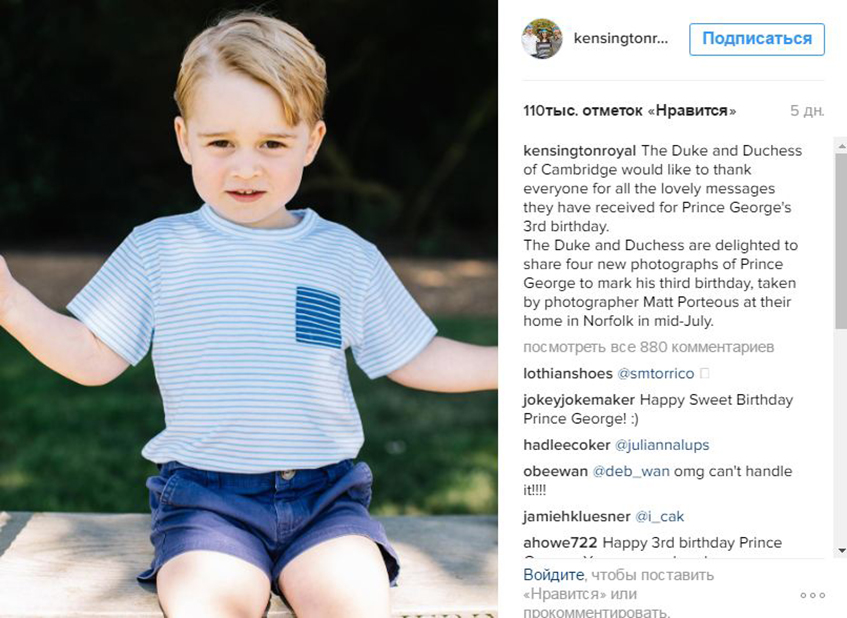Click the comments scrollbar down arrow

841,550
